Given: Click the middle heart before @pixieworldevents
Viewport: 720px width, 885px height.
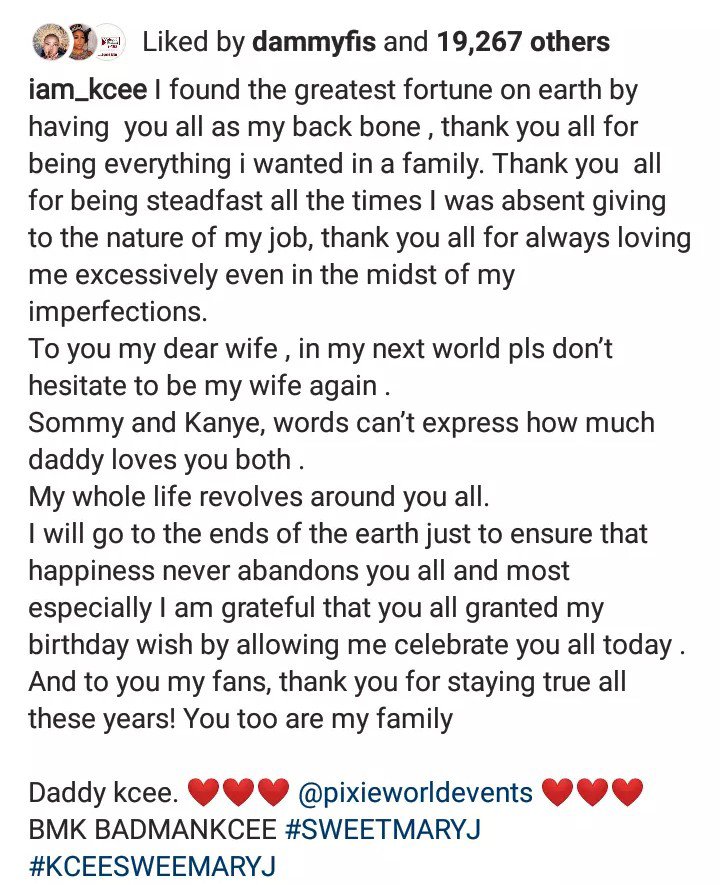Looking at the screenshot, I should point(238,792).
